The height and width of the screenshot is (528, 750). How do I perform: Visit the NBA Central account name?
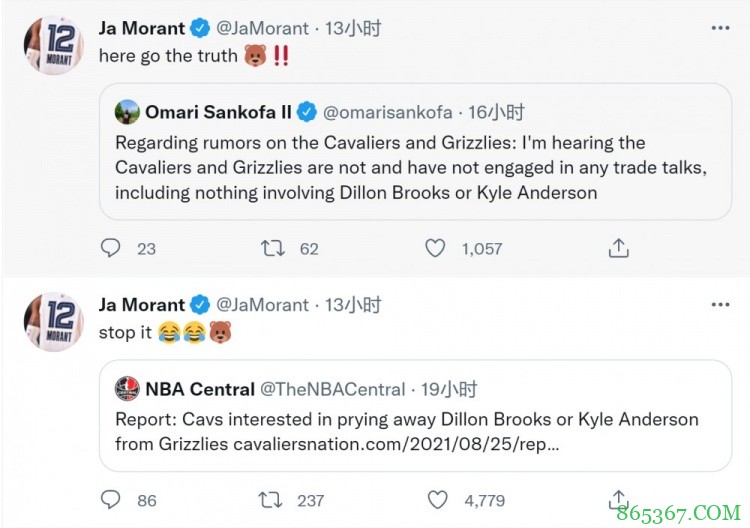[199, 389]
